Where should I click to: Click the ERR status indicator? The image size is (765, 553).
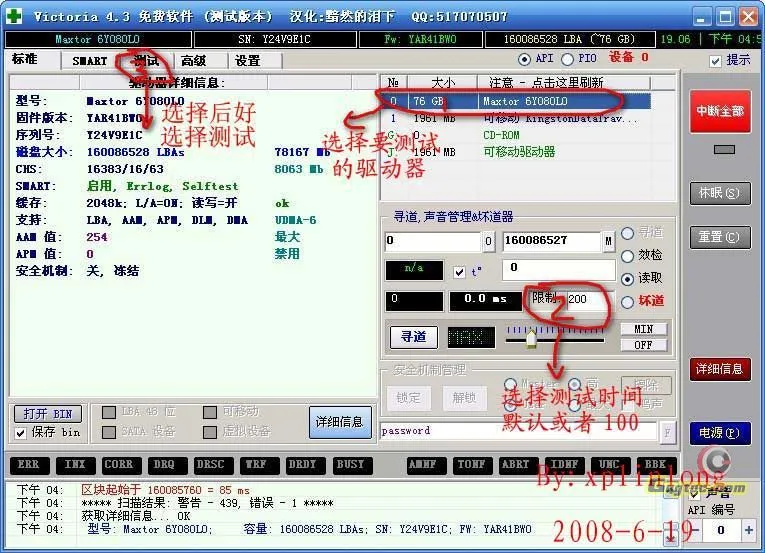click(29, 465)
